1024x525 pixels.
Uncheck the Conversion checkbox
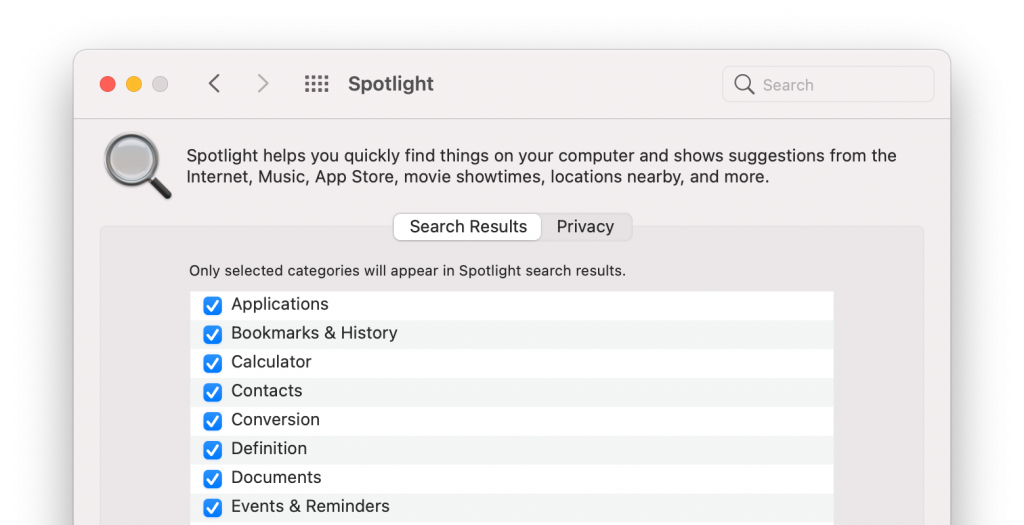[x=212, y=421]
